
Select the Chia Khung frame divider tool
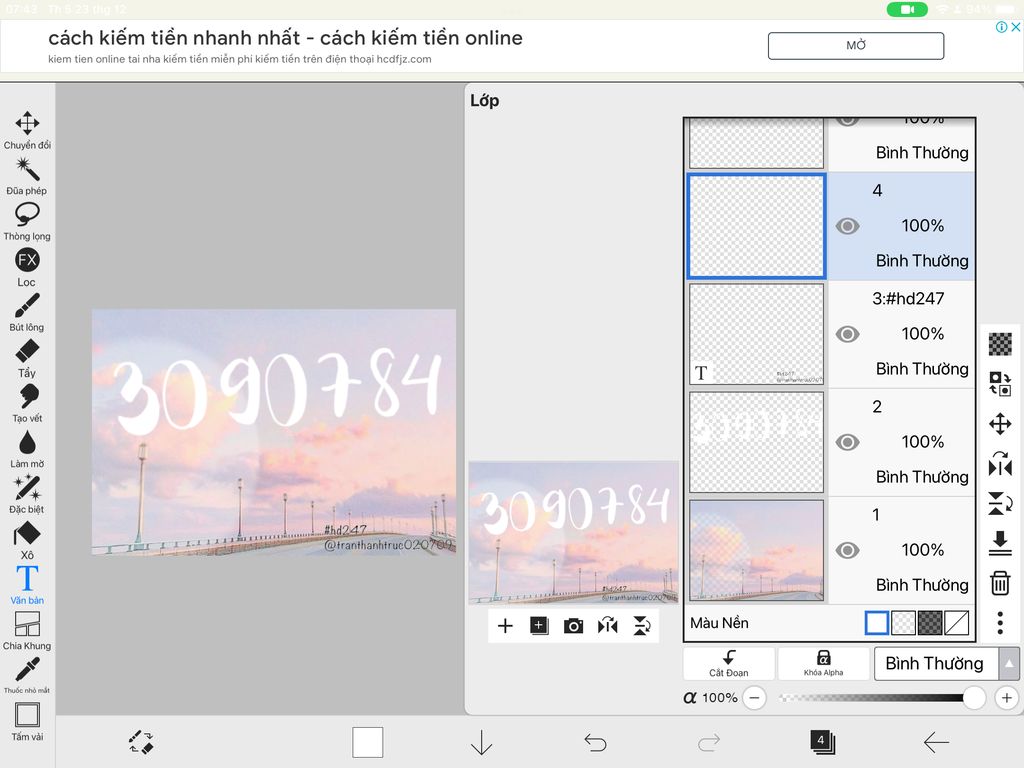27,631
